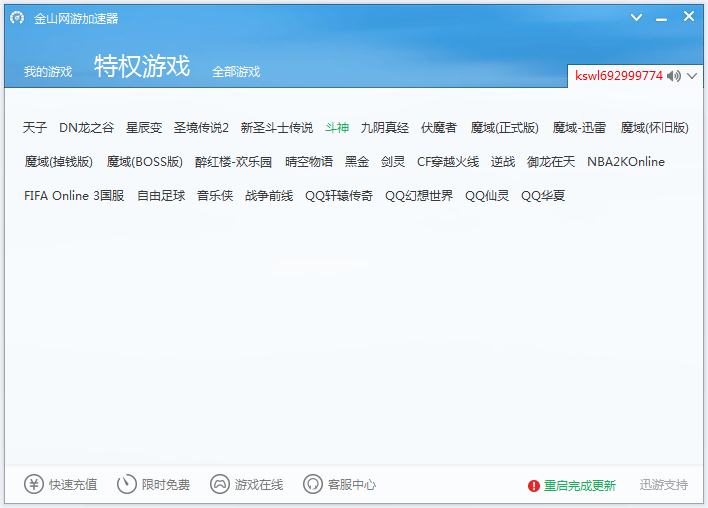The height and width of the screenshot is (508, 708).
Task: Select the game 逆战
Action: pyautogui.click(x=503, y=162)
